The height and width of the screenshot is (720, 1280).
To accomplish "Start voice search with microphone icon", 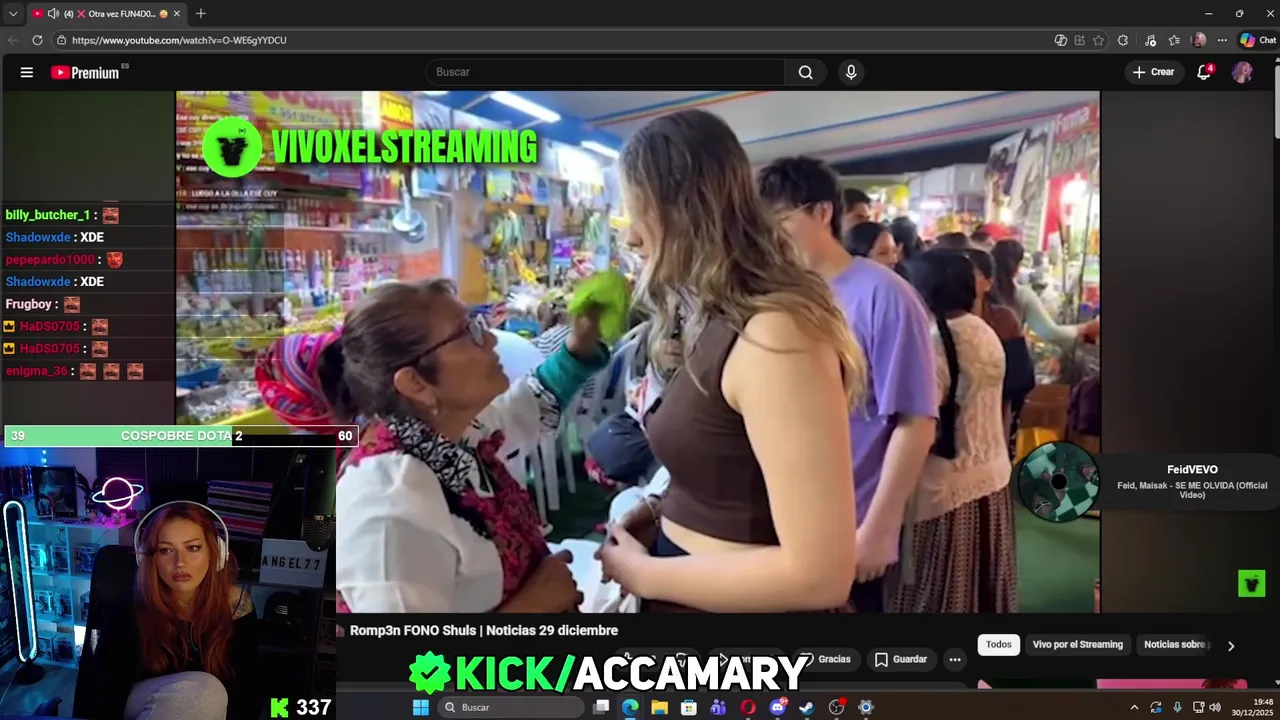I will [851, 72].
